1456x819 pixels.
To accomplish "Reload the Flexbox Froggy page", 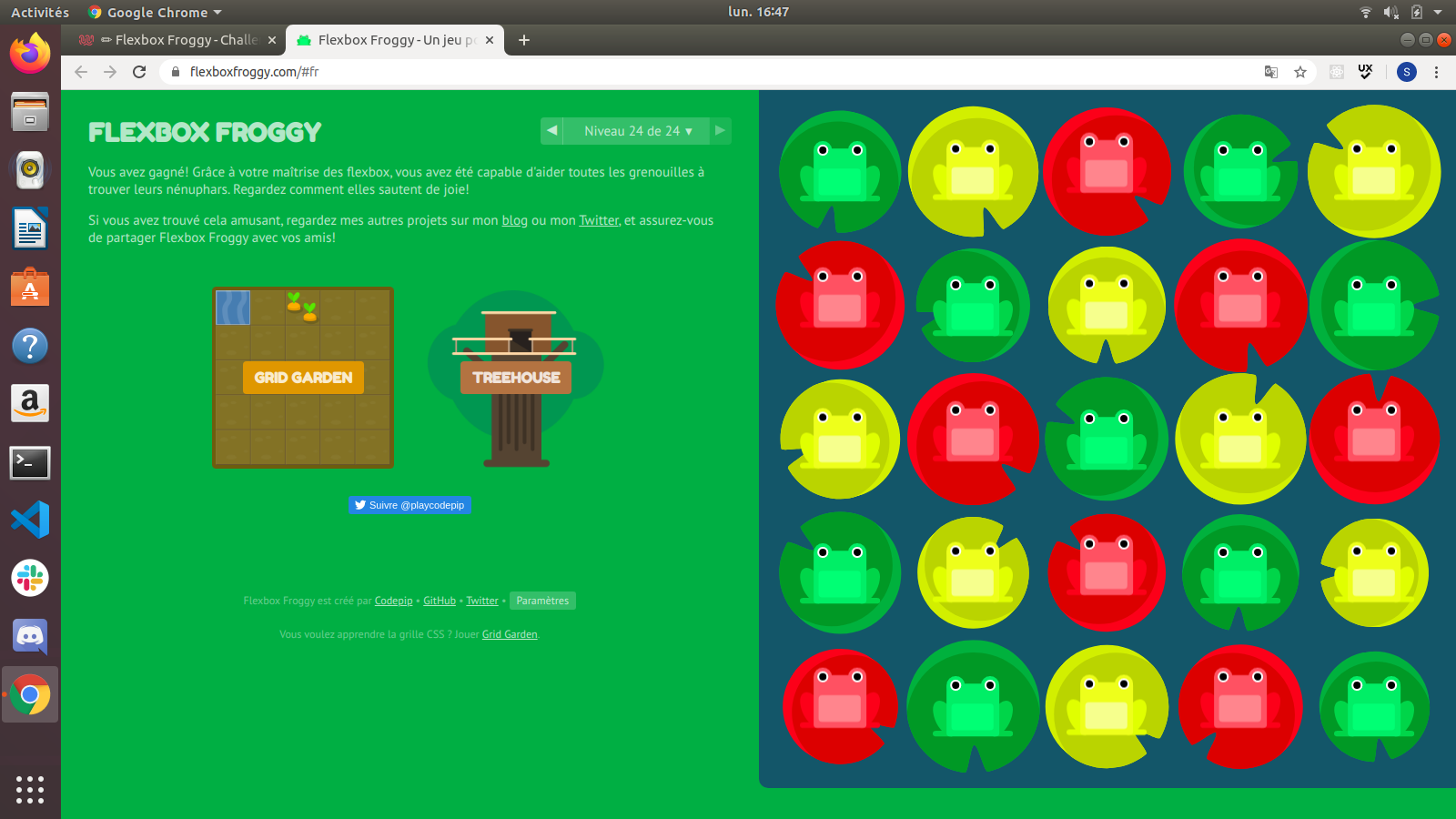I will click(x=139, y=72).
